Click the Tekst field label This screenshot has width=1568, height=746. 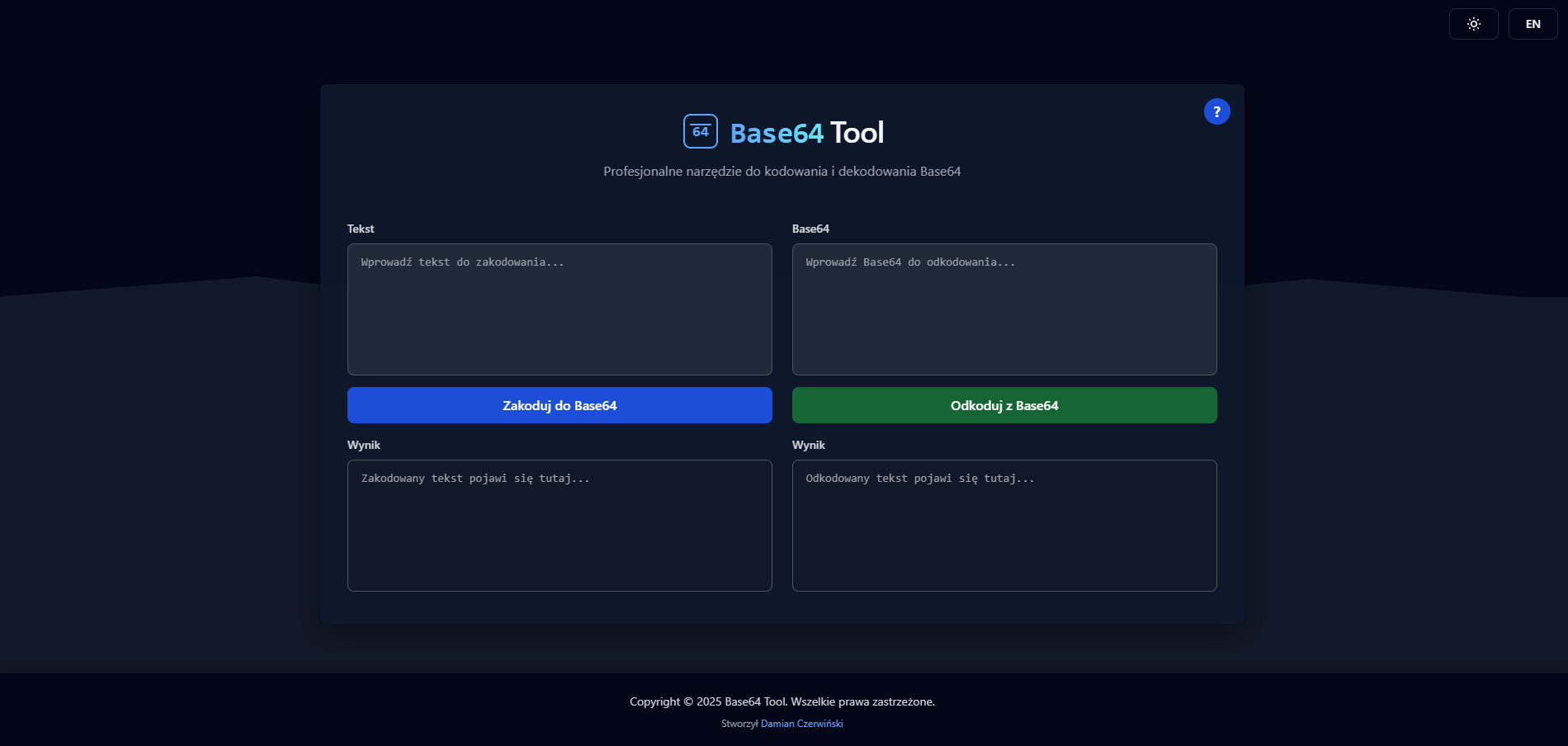click(361, 229)
